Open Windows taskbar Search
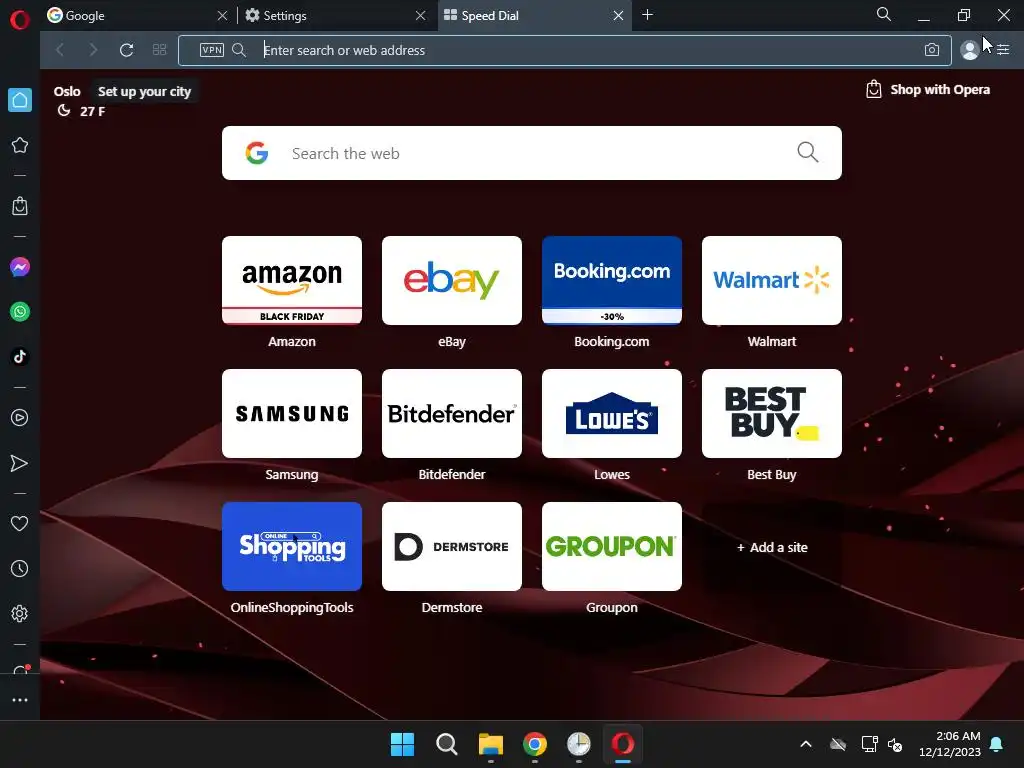1024x768 pixels. 447,744
